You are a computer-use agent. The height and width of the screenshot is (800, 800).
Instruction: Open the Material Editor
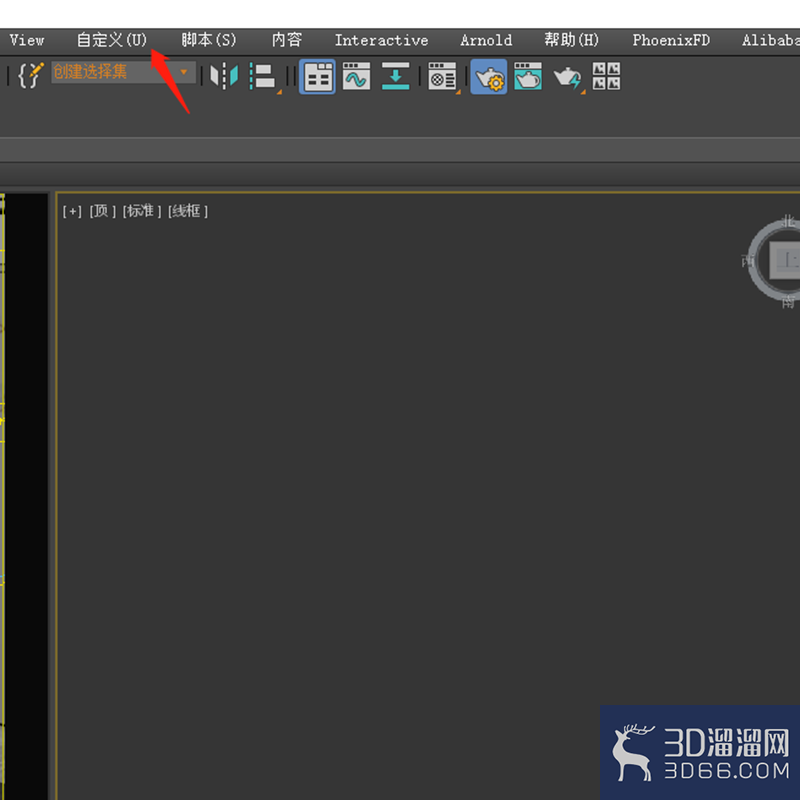pos(443,77)
